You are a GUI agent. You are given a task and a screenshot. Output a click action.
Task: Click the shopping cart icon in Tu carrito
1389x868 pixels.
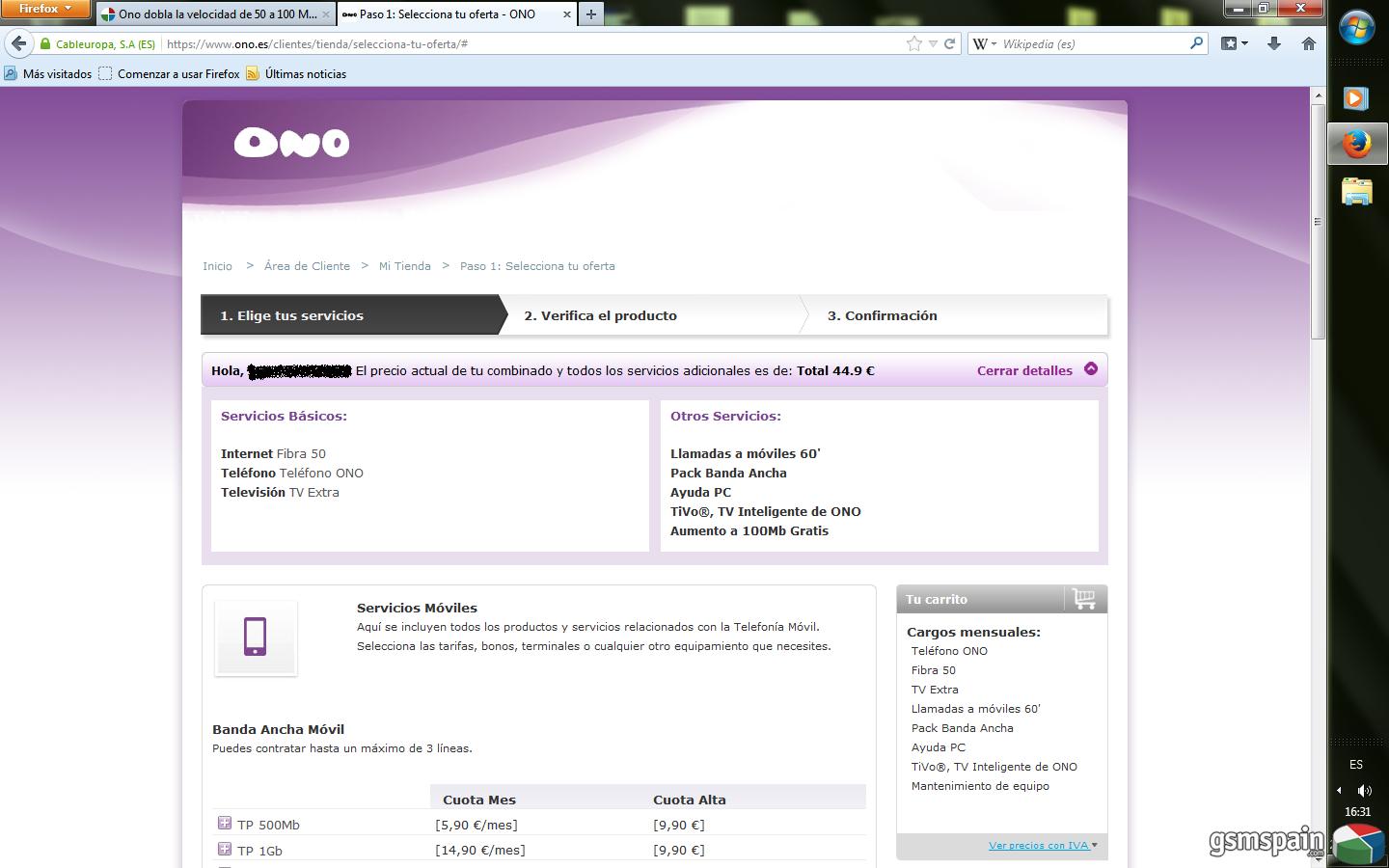(1083, 599)
